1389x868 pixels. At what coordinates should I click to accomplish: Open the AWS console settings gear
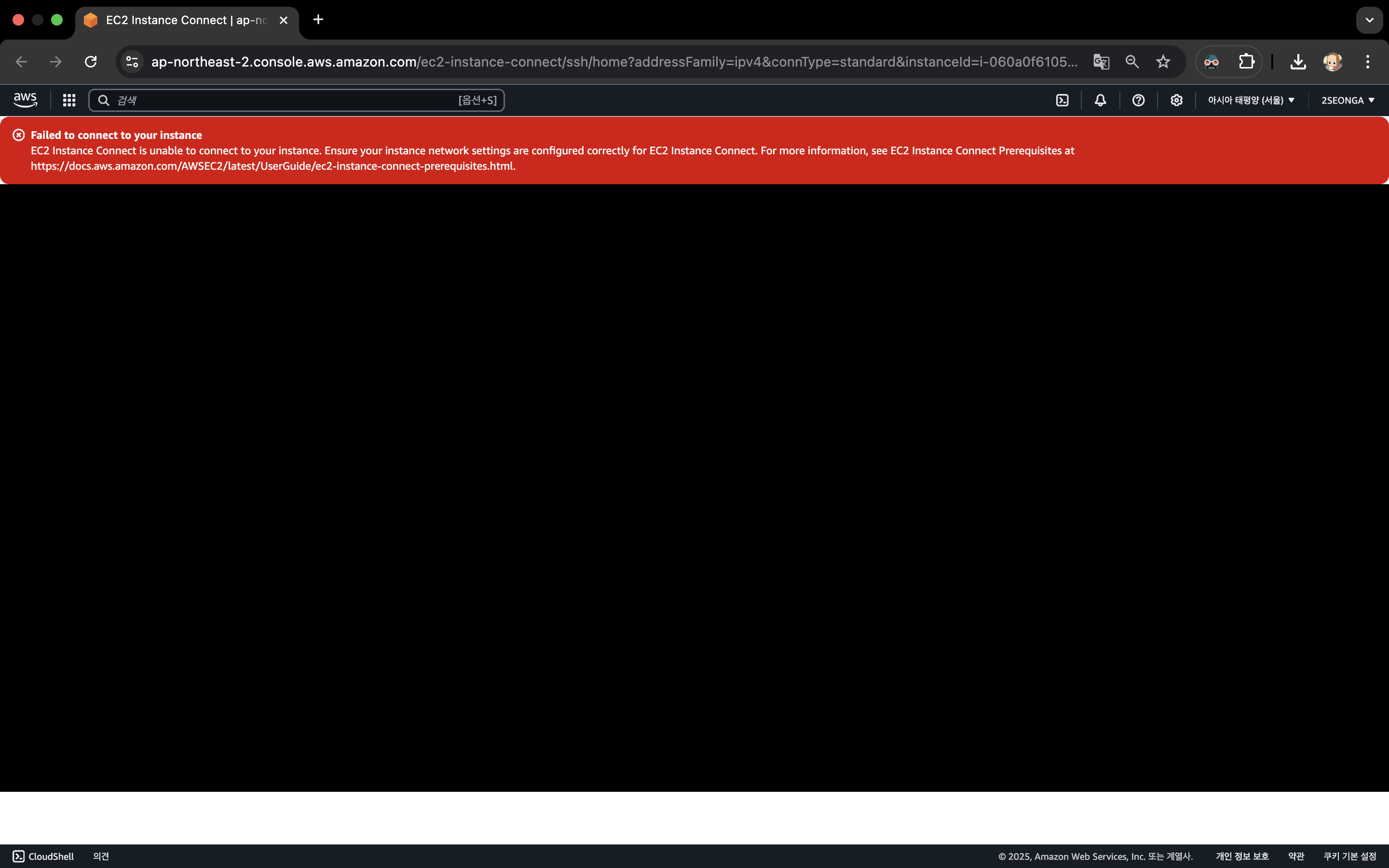pyautogui.click(x=1176, y=100)
